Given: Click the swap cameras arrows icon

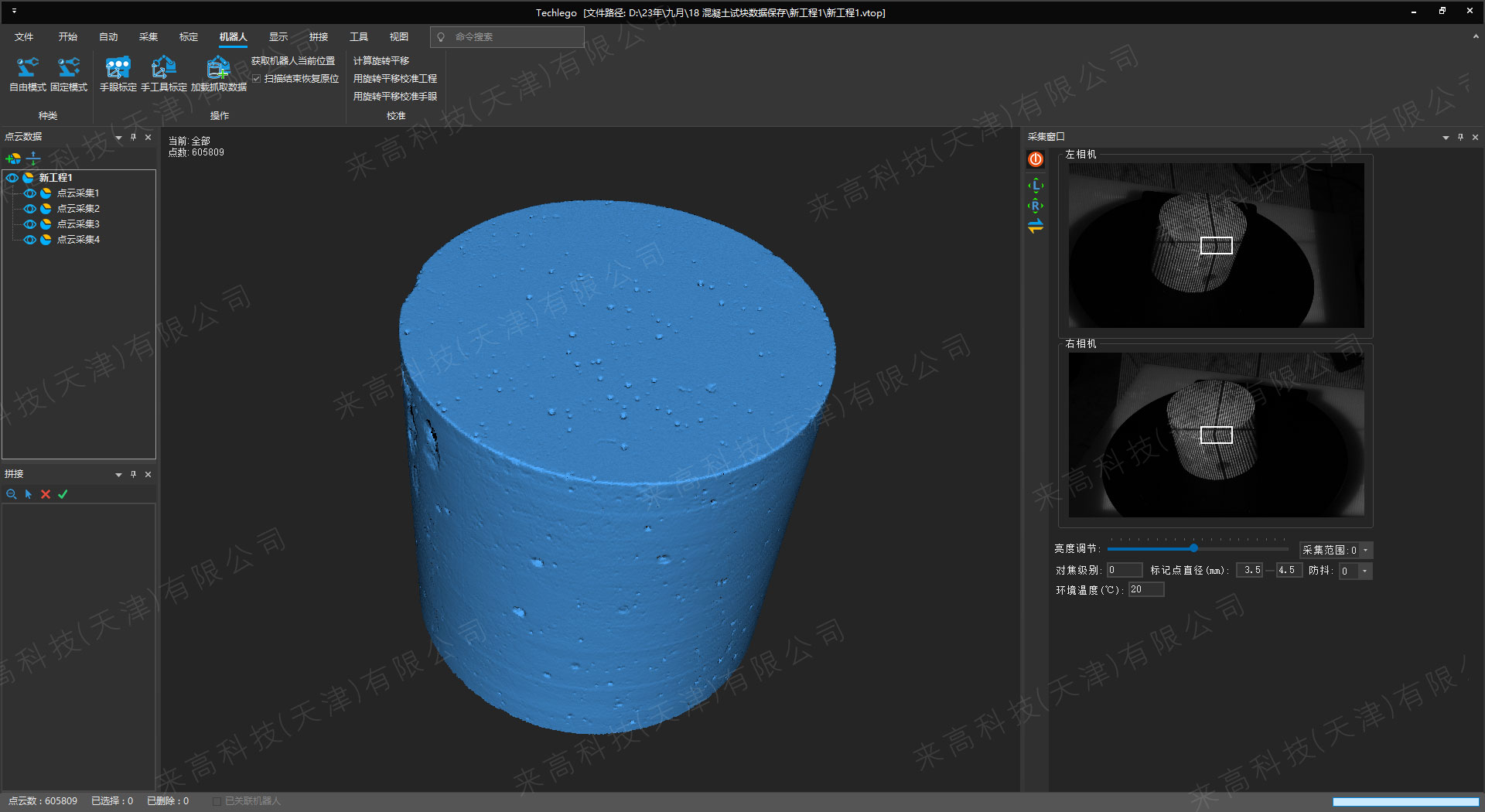Looking at the screenshot, I should tap(1036, 226).
